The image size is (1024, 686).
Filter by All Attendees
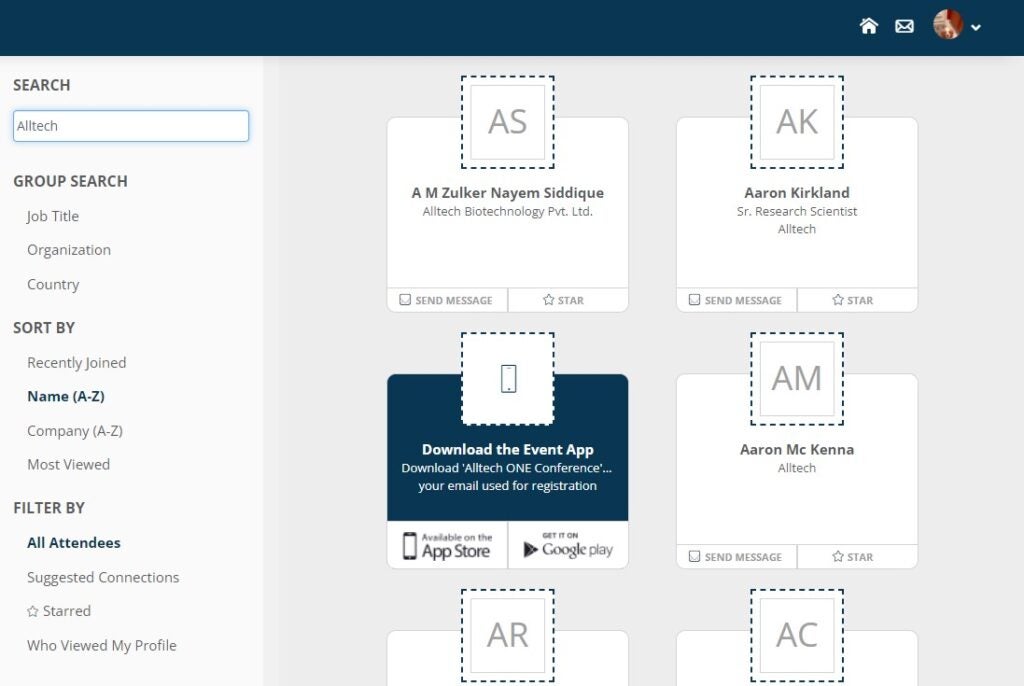click(x=73, y=543)
